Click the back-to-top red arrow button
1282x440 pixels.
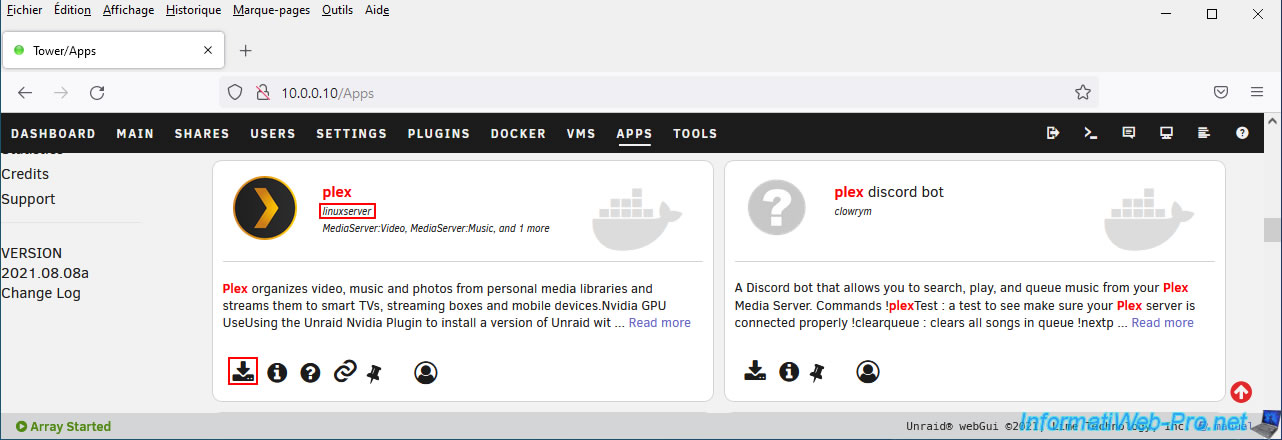(1241, 392)
